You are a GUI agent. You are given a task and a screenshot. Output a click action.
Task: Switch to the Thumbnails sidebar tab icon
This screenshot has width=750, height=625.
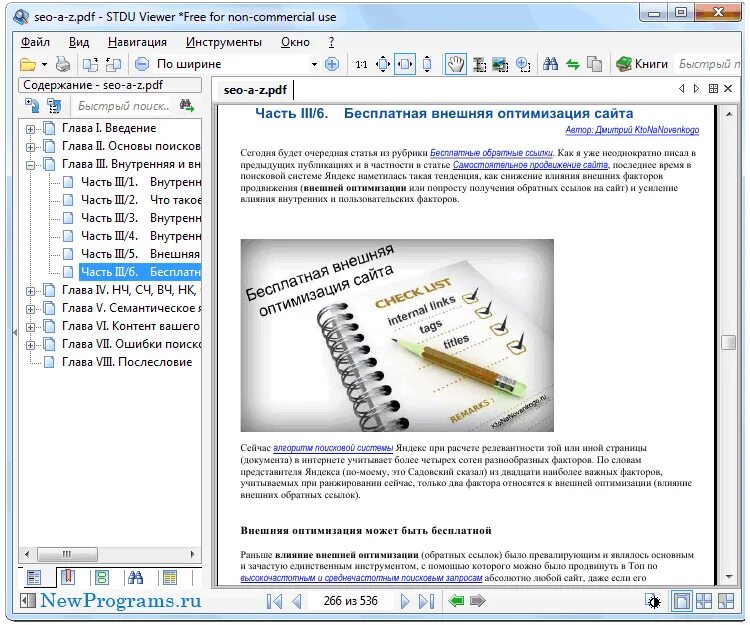pyautogui.click(x=101, y=578)
